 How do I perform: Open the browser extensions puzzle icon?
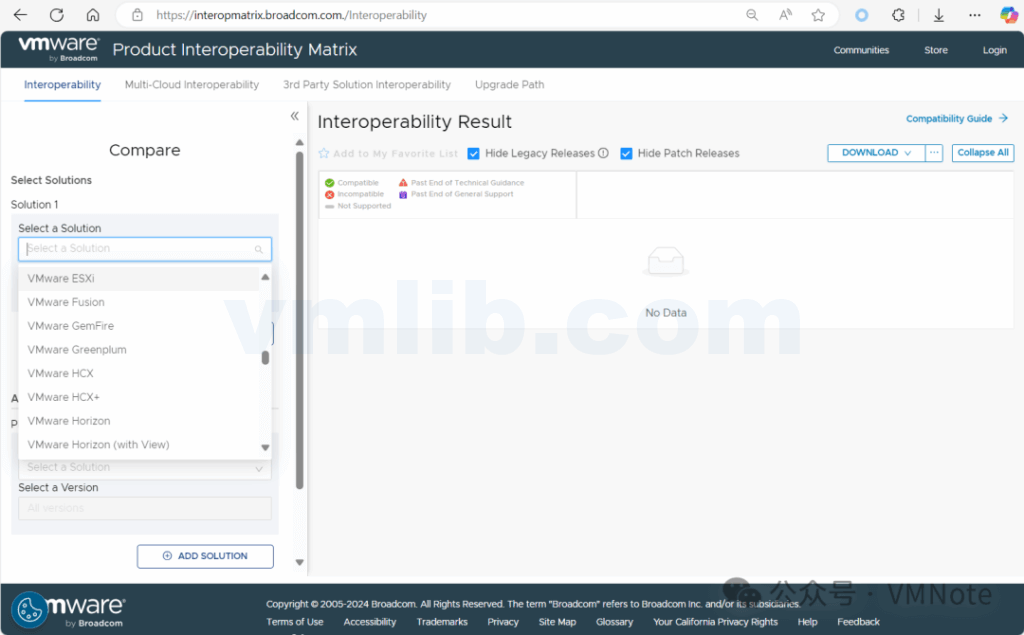point(898,15)
